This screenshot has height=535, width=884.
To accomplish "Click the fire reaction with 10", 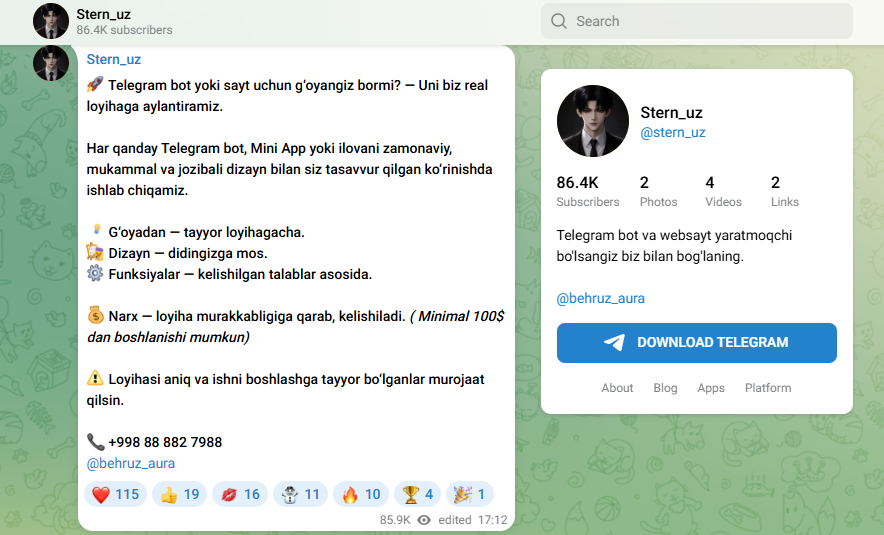I will point(361,494).
